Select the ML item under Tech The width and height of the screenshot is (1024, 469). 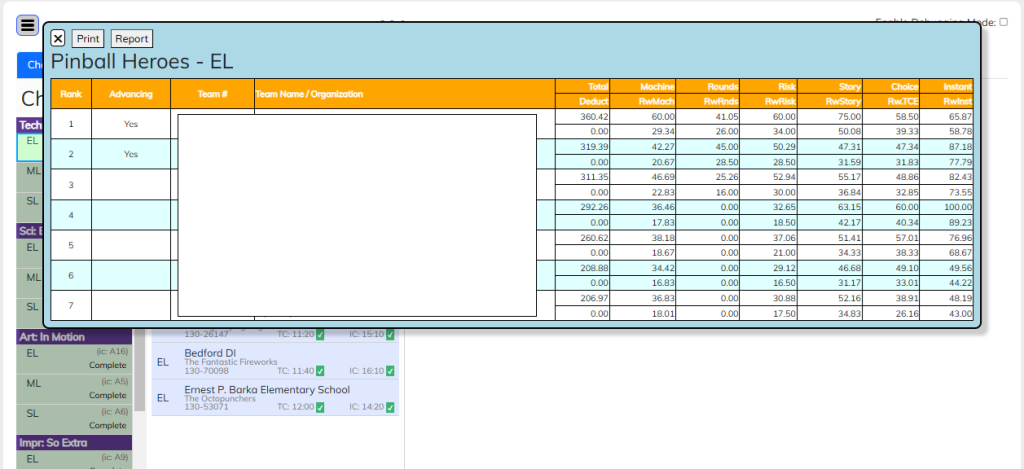point(29,177)
